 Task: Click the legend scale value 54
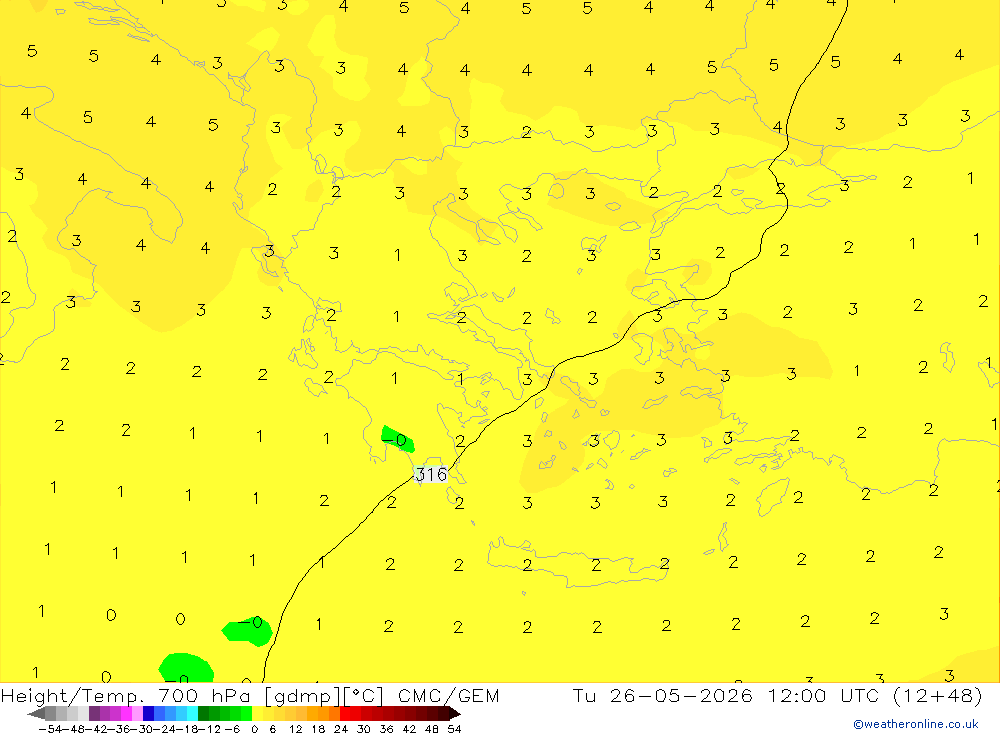[454, 729]
